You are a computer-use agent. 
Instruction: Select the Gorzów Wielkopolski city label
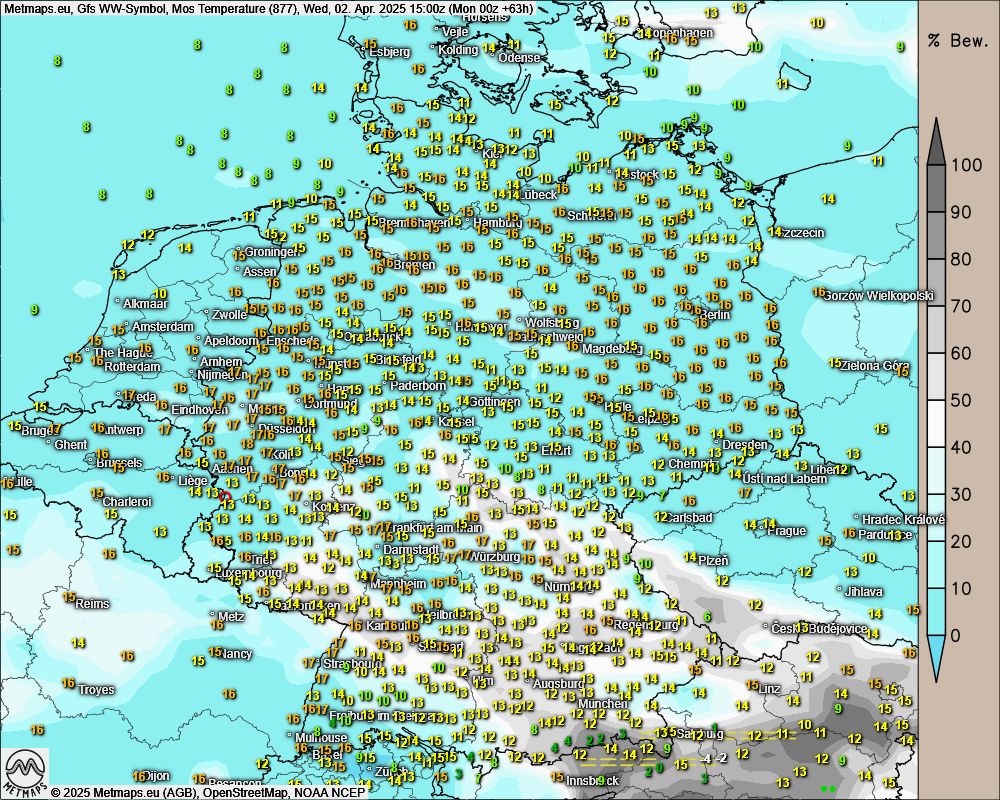(880, 296)
